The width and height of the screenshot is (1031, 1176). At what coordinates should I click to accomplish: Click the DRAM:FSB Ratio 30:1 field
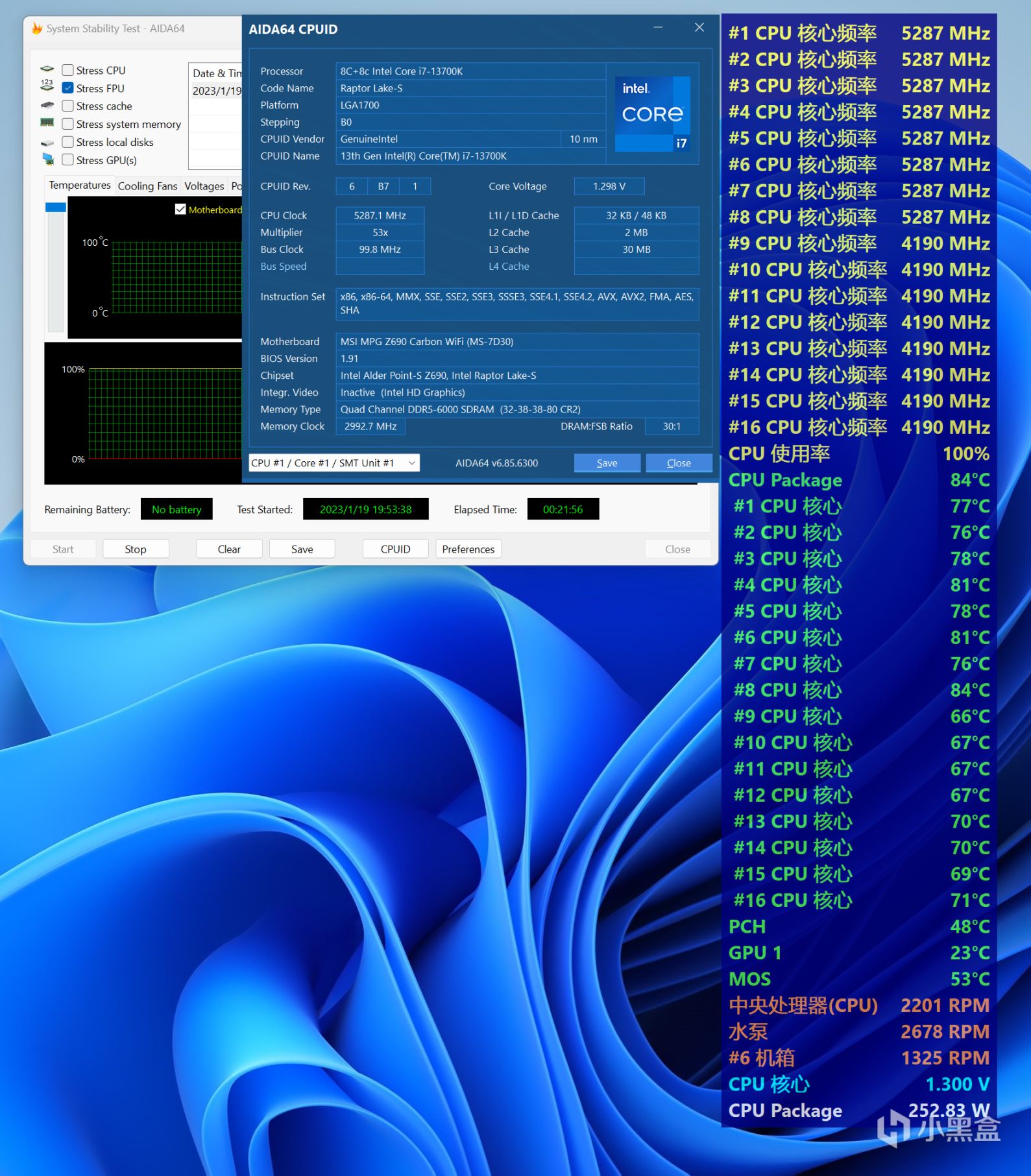click(672, 426)
